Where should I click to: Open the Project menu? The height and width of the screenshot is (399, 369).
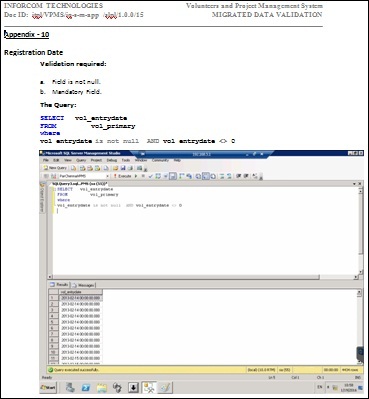pos(96,160)
